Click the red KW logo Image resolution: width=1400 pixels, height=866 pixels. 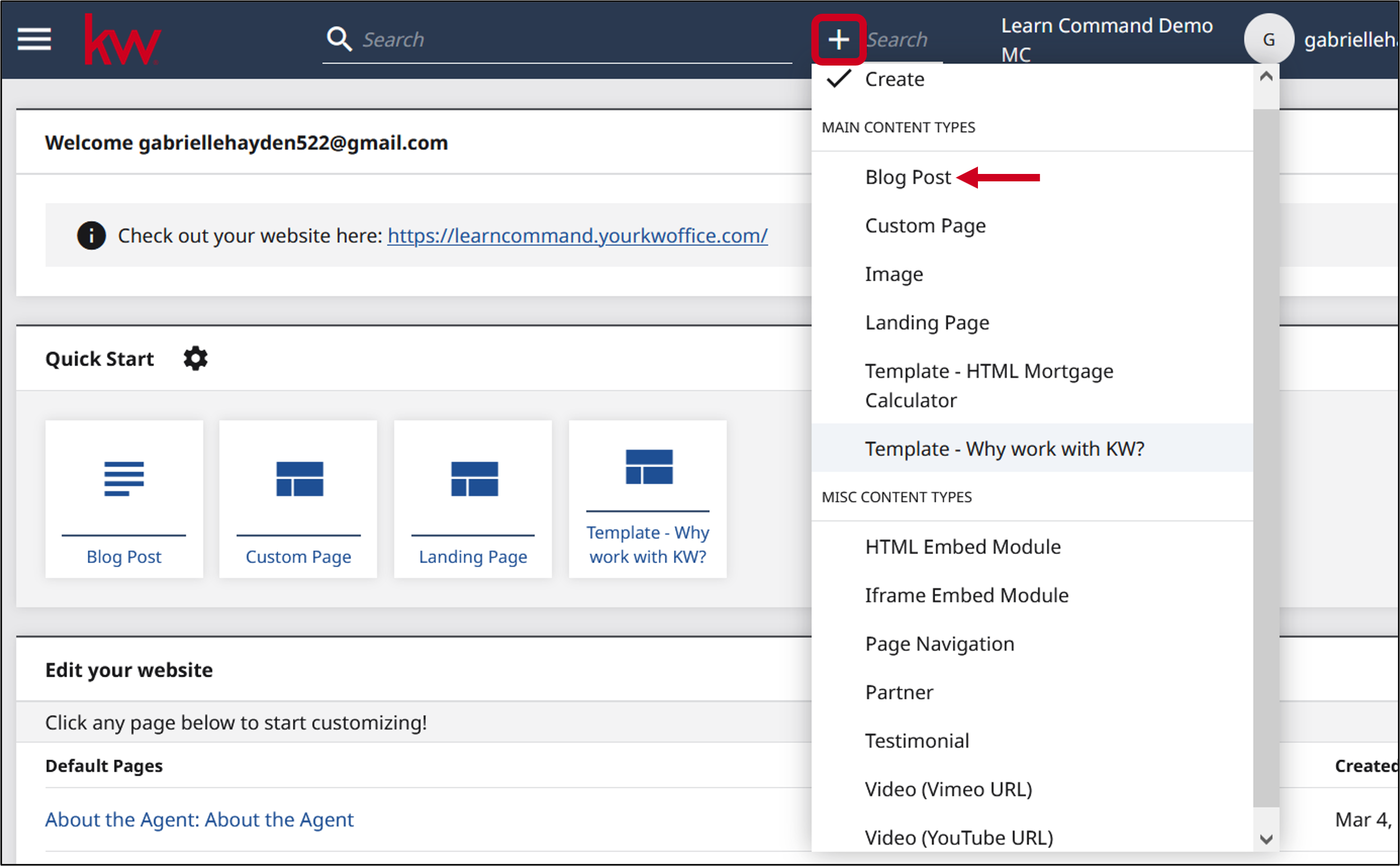pyautogui.click(x=123, y=40)
